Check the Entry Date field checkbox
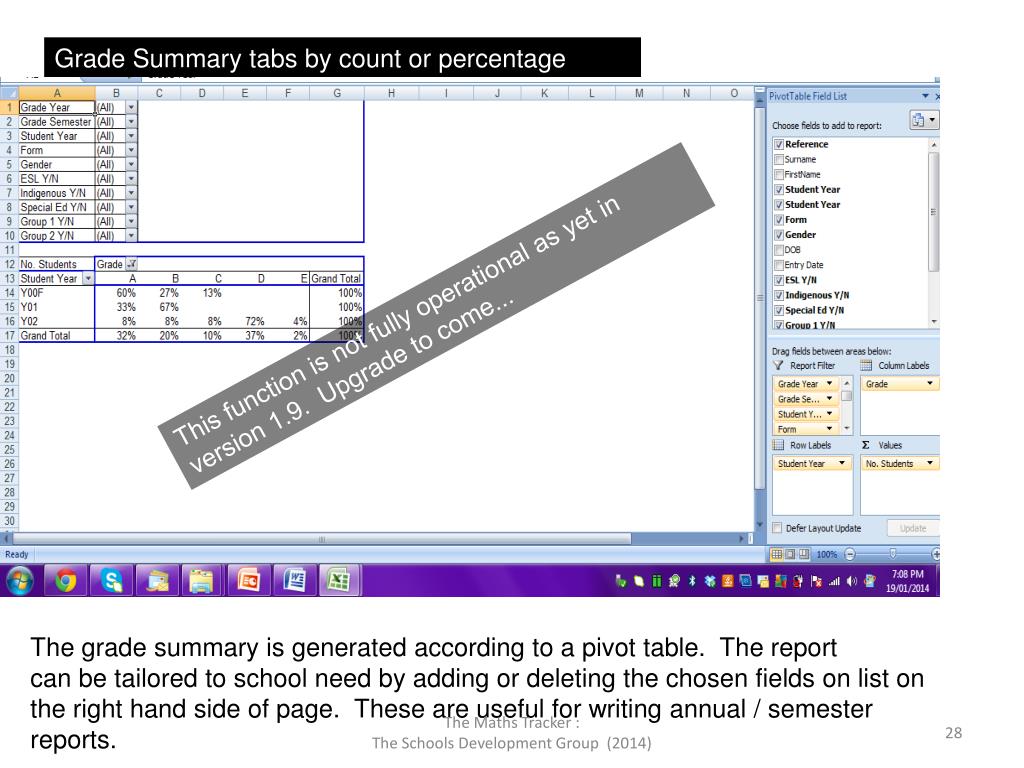The height and width of the screenshot is (768, 1024). click(778, 265)
